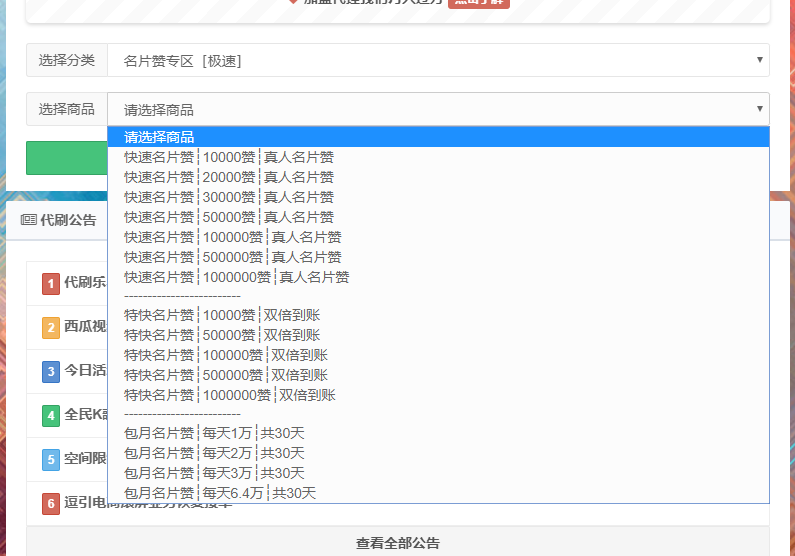
Task: Select 快速名片赞 1000000赞 真人名片赞 option
Action: 237,277
